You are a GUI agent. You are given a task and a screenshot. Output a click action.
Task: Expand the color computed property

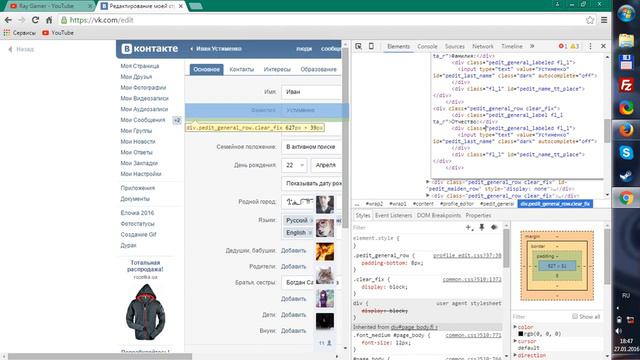point(515,327)
